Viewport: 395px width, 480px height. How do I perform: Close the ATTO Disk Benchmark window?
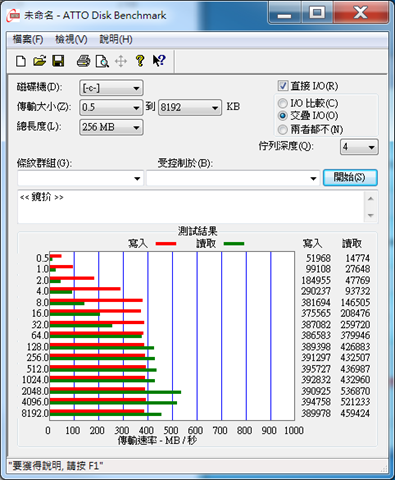click(361, 14)
